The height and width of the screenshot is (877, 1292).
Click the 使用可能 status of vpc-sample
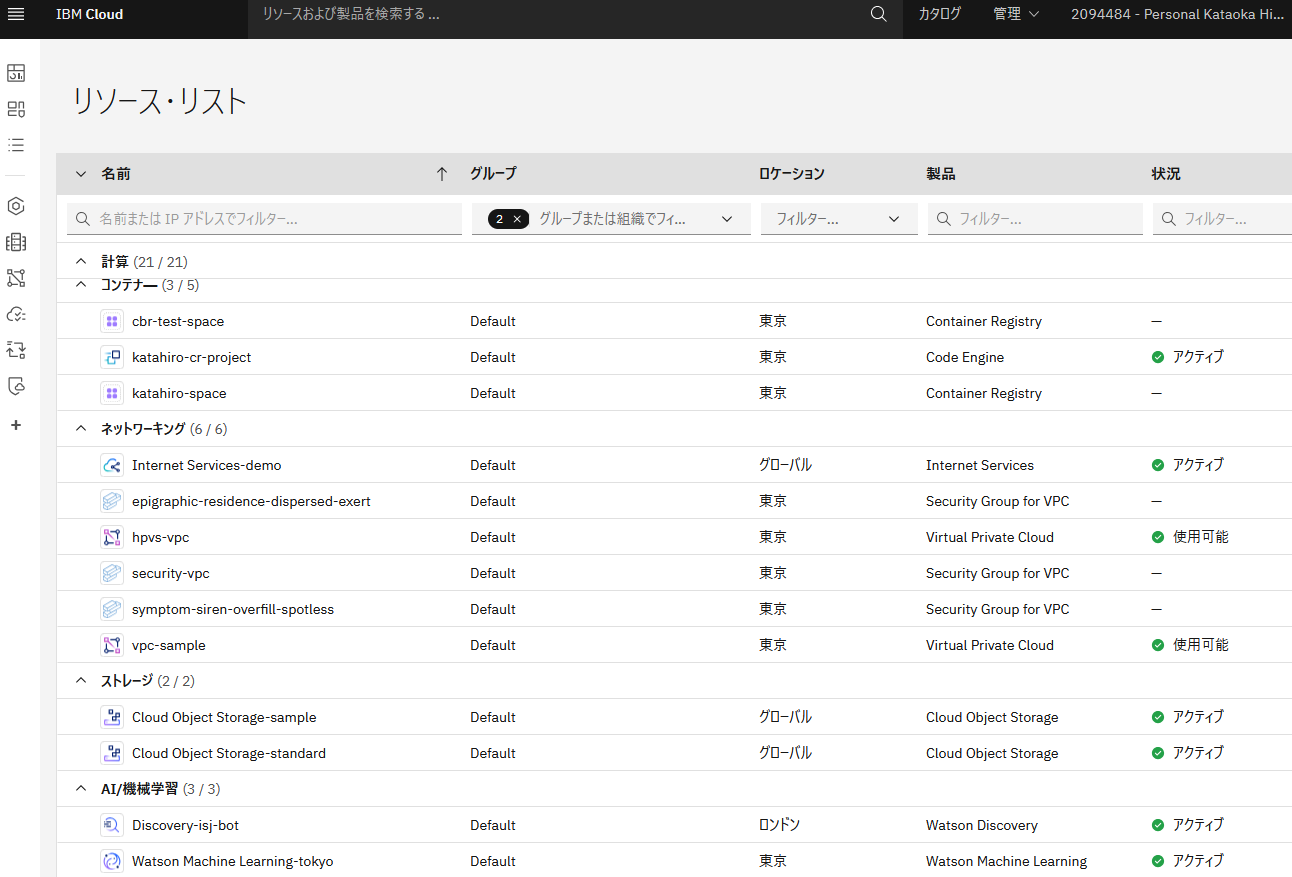coord(1200,645)
